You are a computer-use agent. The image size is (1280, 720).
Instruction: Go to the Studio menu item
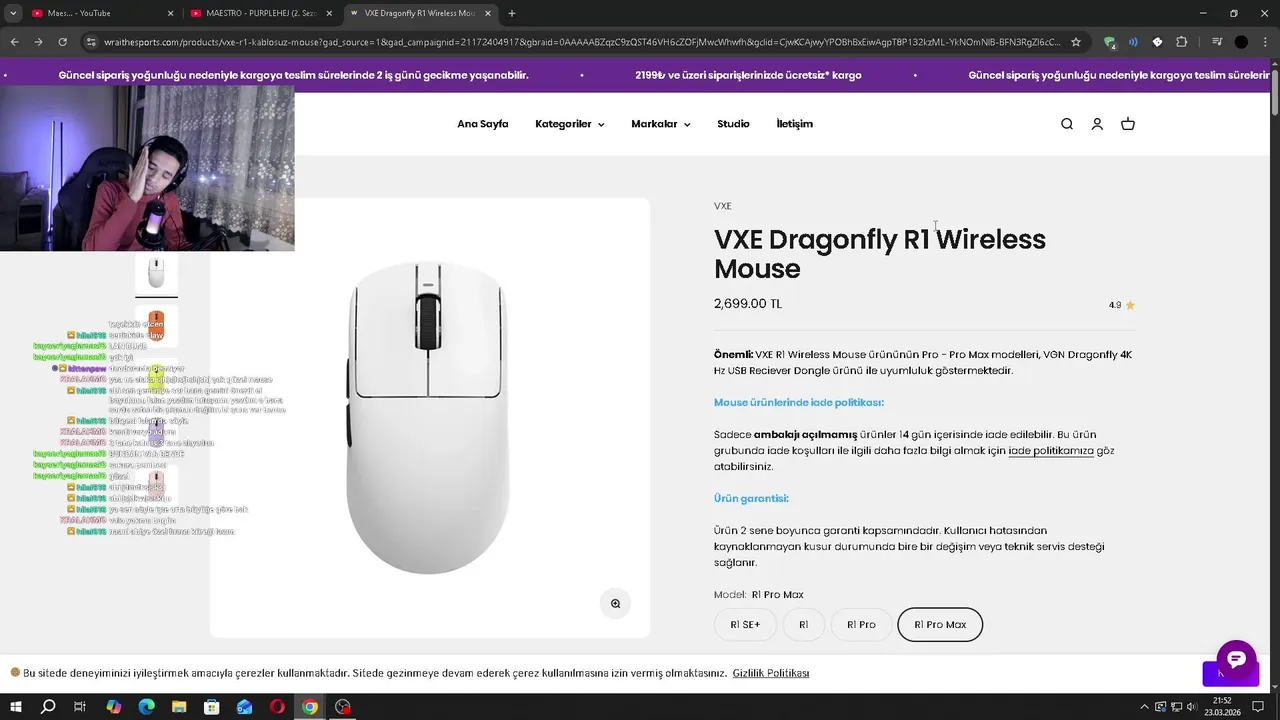[x=733, y=124]
